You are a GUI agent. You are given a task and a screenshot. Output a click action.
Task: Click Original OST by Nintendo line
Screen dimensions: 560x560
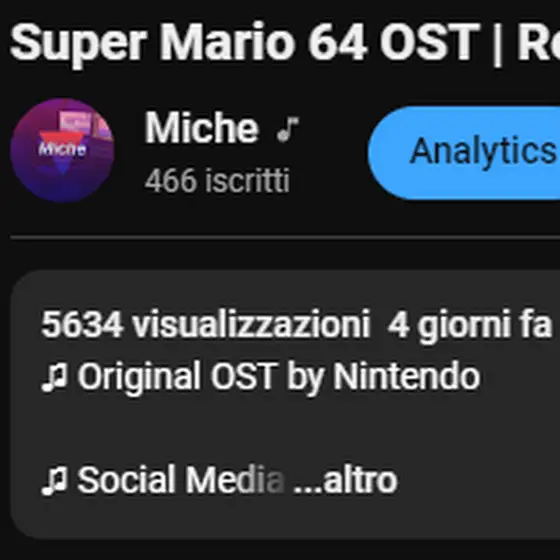coord(261,377)
